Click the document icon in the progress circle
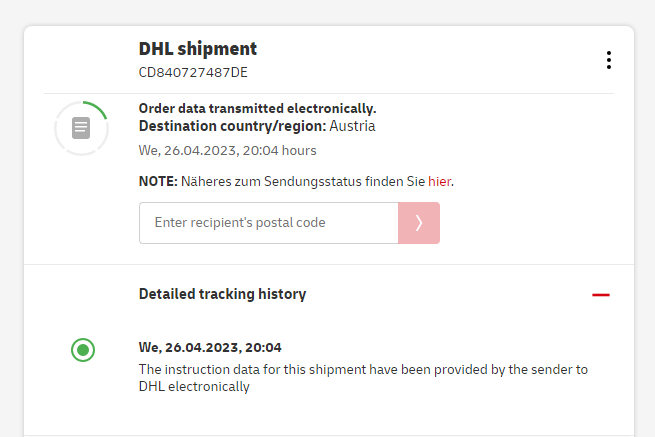655x437 pixels. point(81,128)
